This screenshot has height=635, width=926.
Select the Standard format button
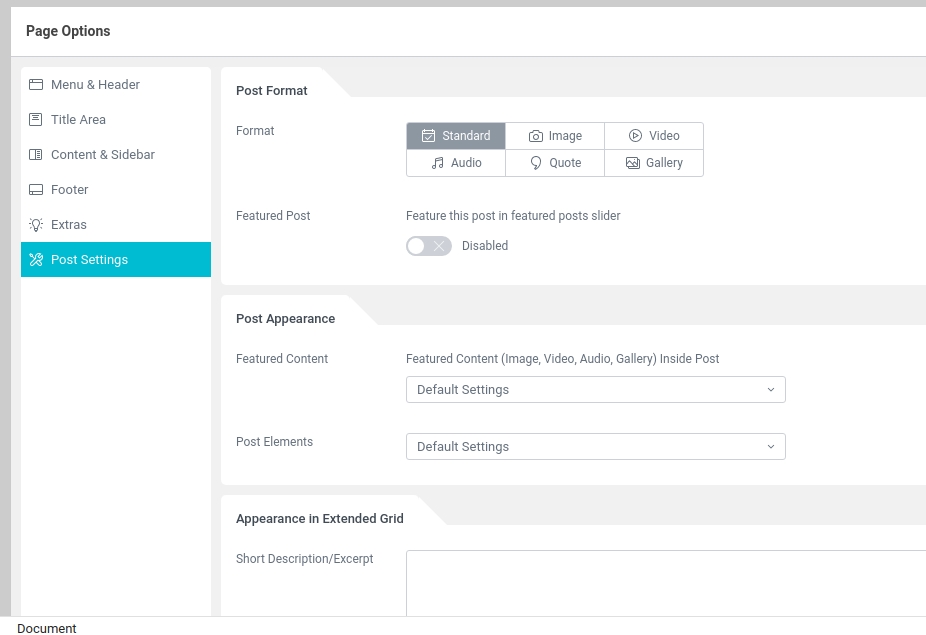click(456, 136)
